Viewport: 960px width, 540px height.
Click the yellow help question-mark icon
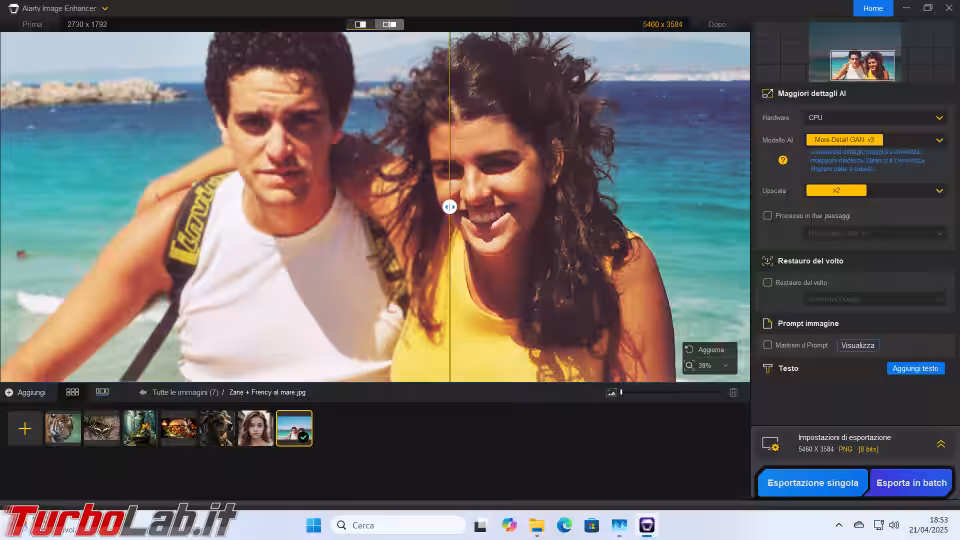pos(782,160)
